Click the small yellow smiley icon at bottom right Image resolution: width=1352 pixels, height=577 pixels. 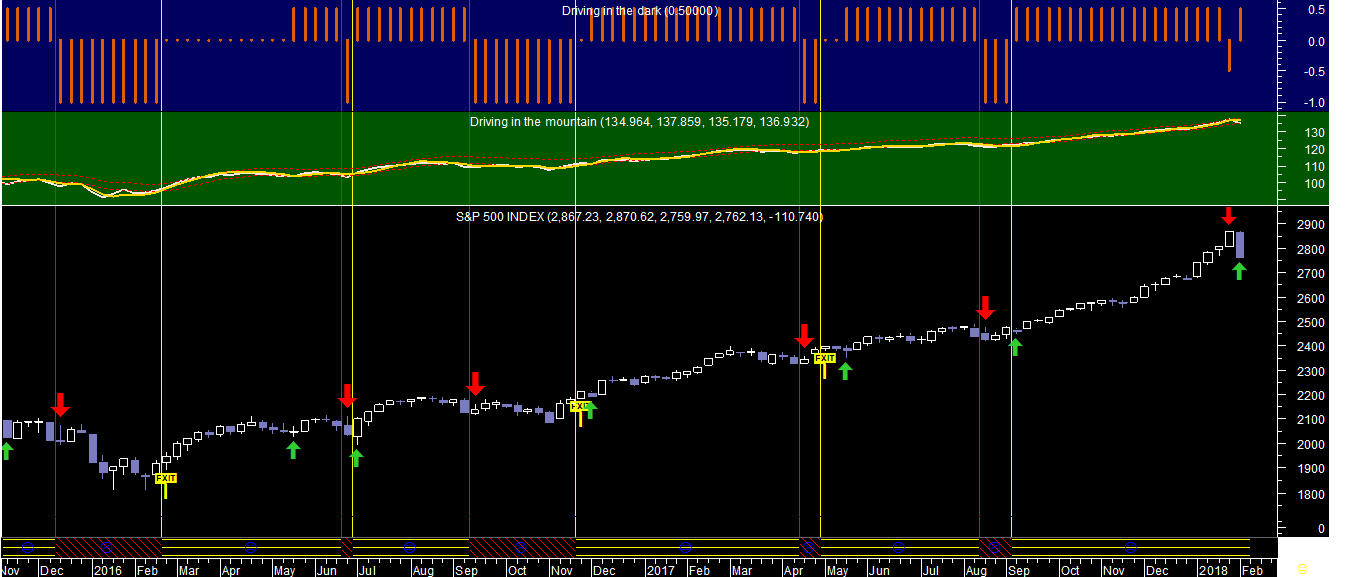pos(1301,568)
